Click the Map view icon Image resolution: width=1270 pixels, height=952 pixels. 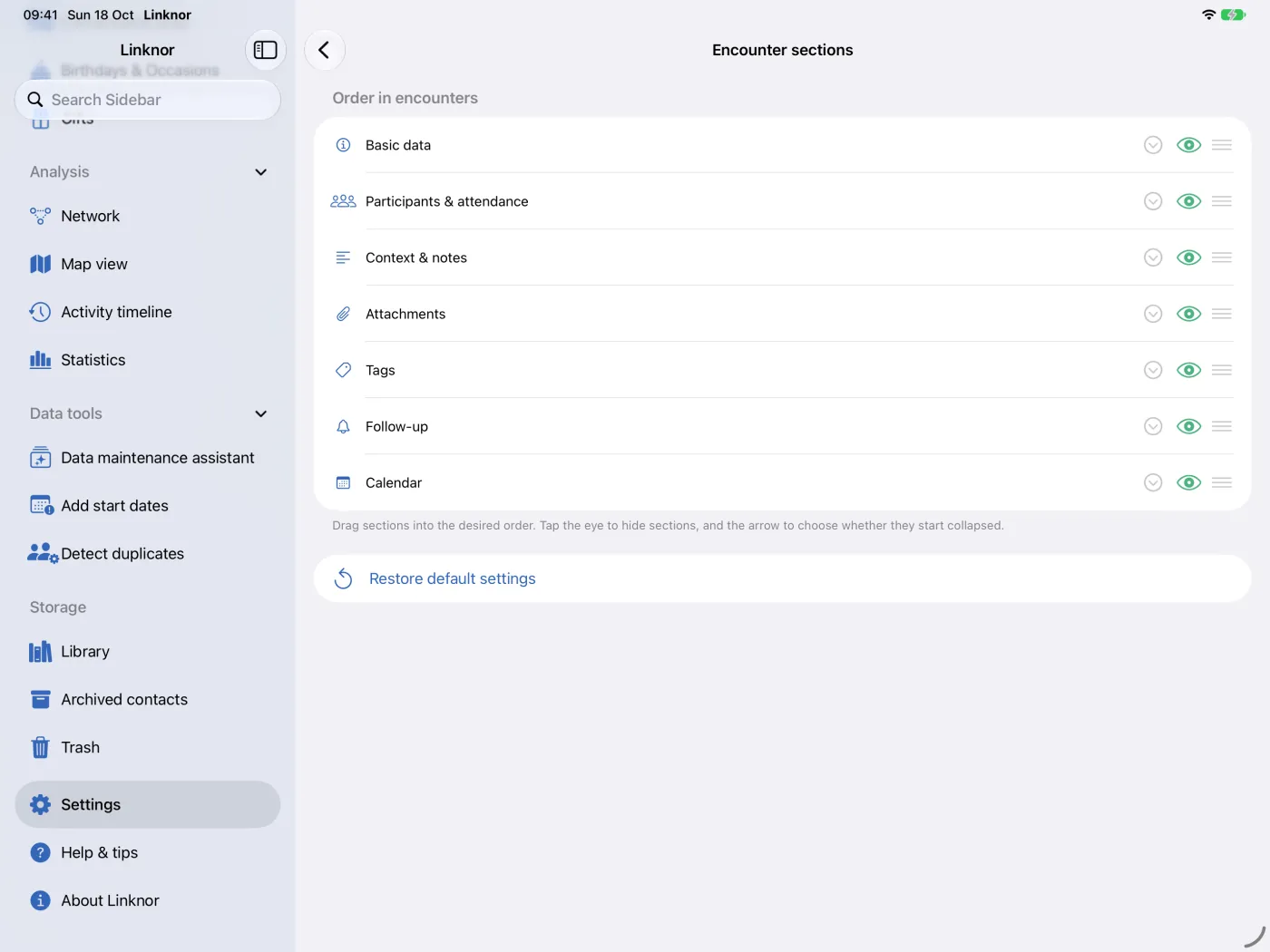tap(40, 264)
